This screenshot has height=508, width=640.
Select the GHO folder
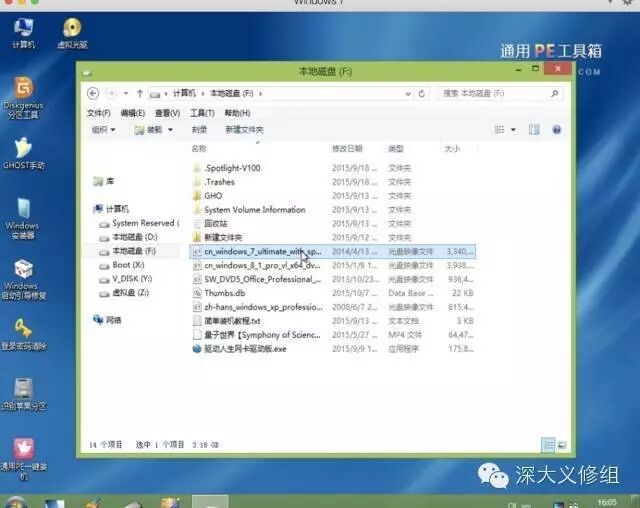[x=207, y=196]
